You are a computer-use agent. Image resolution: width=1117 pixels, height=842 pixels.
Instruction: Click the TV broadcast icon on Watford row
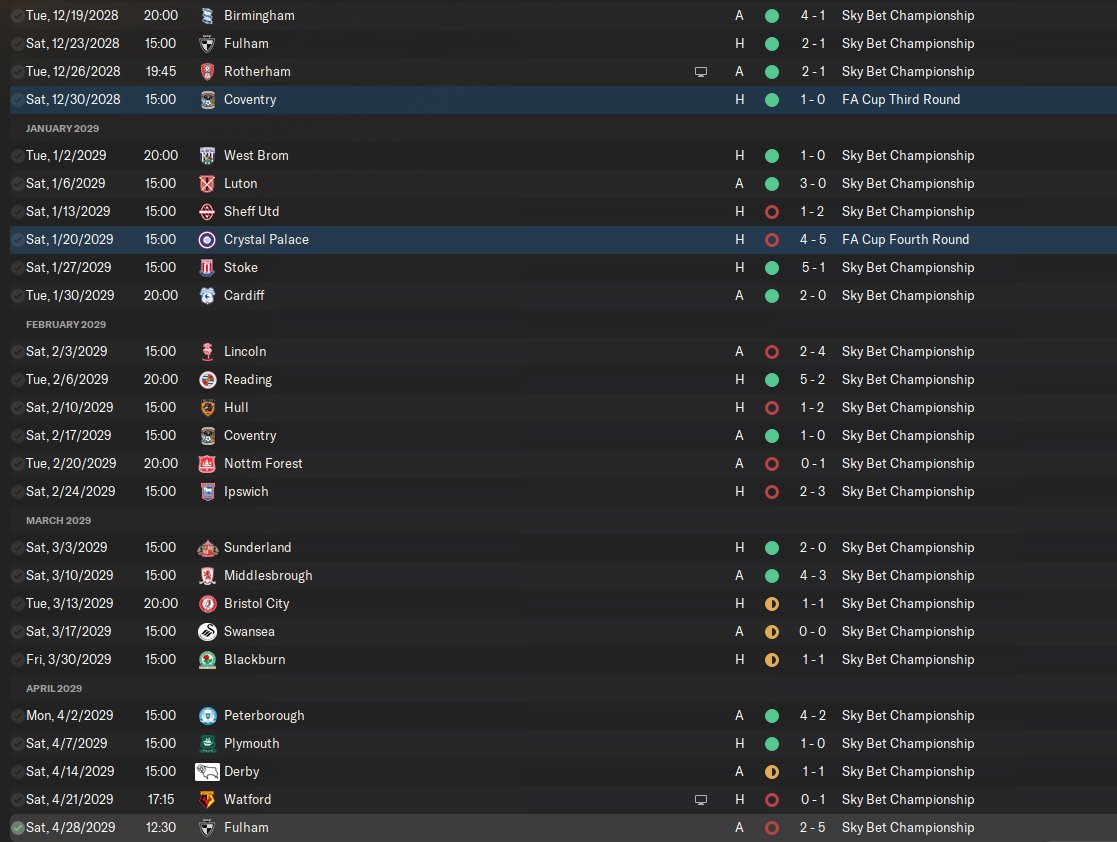pos(701,800)
